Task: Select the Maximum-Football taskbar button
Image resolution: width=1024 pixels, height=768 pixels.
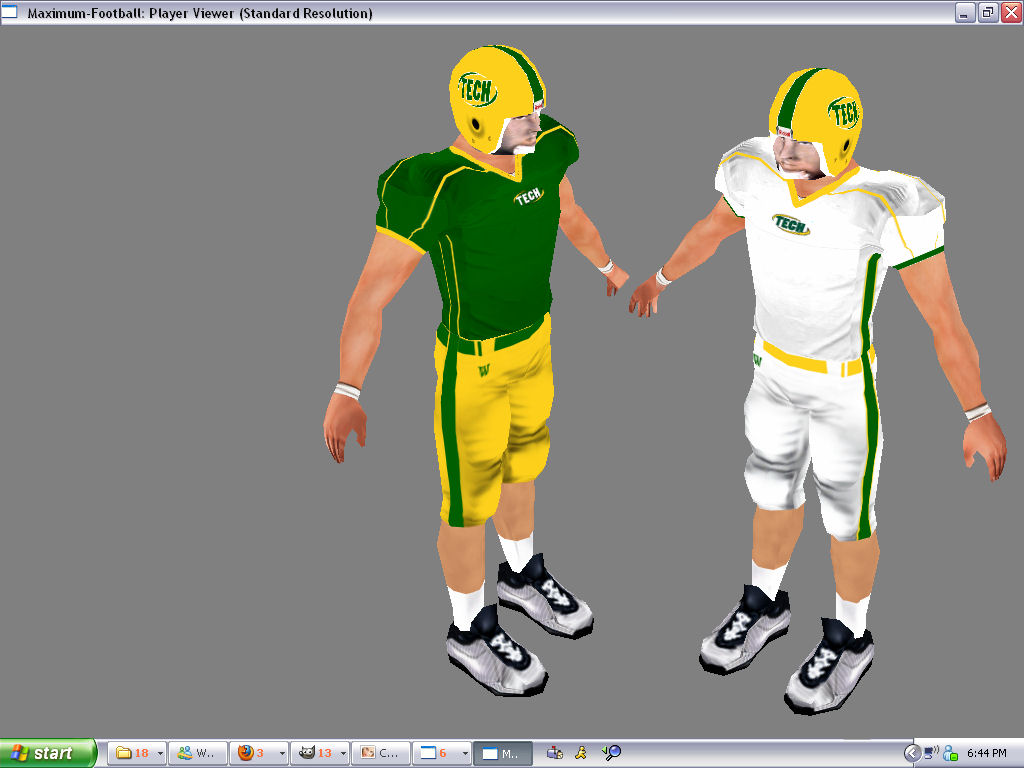Action: point(505,753)
